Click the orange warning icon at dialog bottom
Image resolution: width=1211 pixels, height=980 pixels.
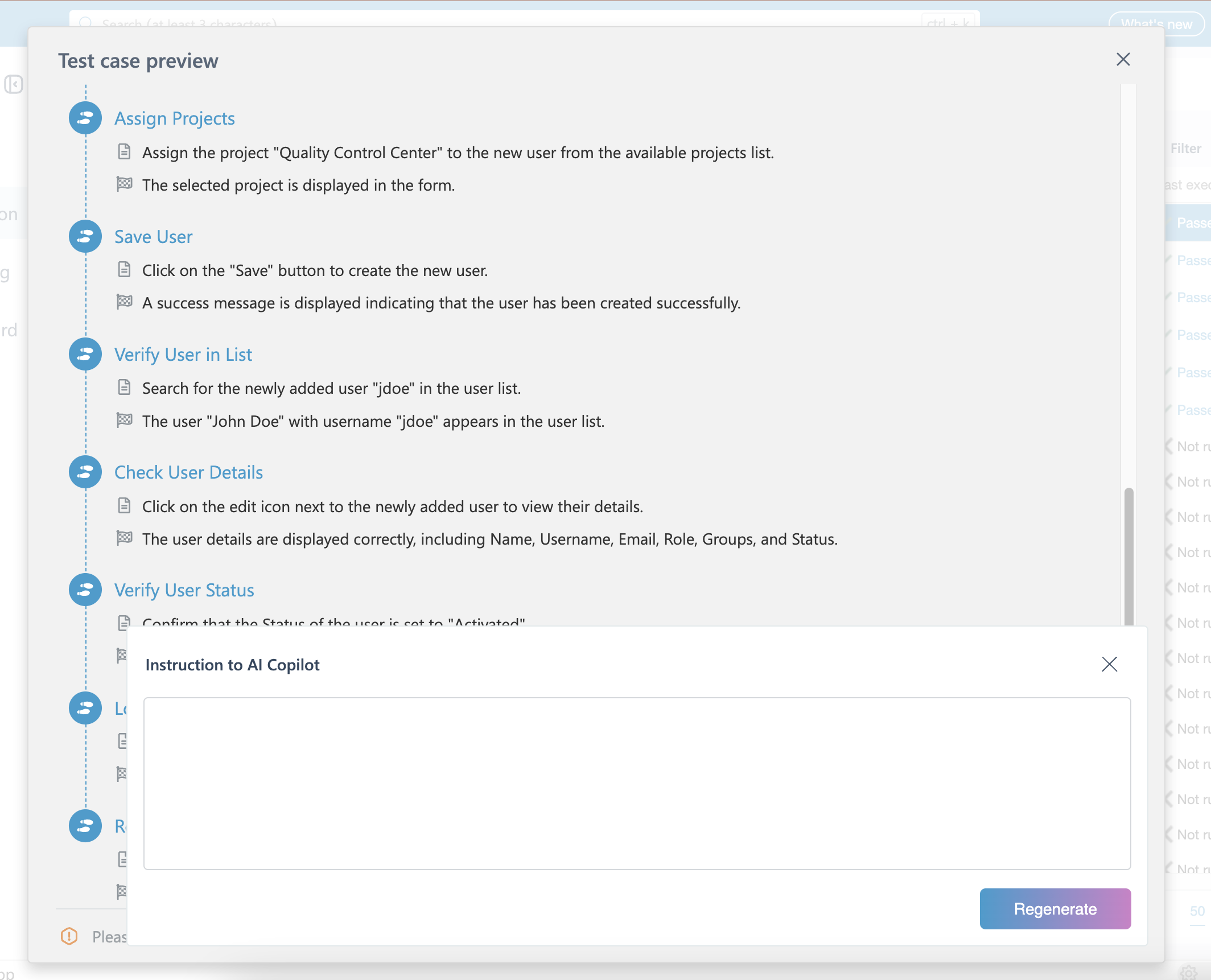(69, 936)
